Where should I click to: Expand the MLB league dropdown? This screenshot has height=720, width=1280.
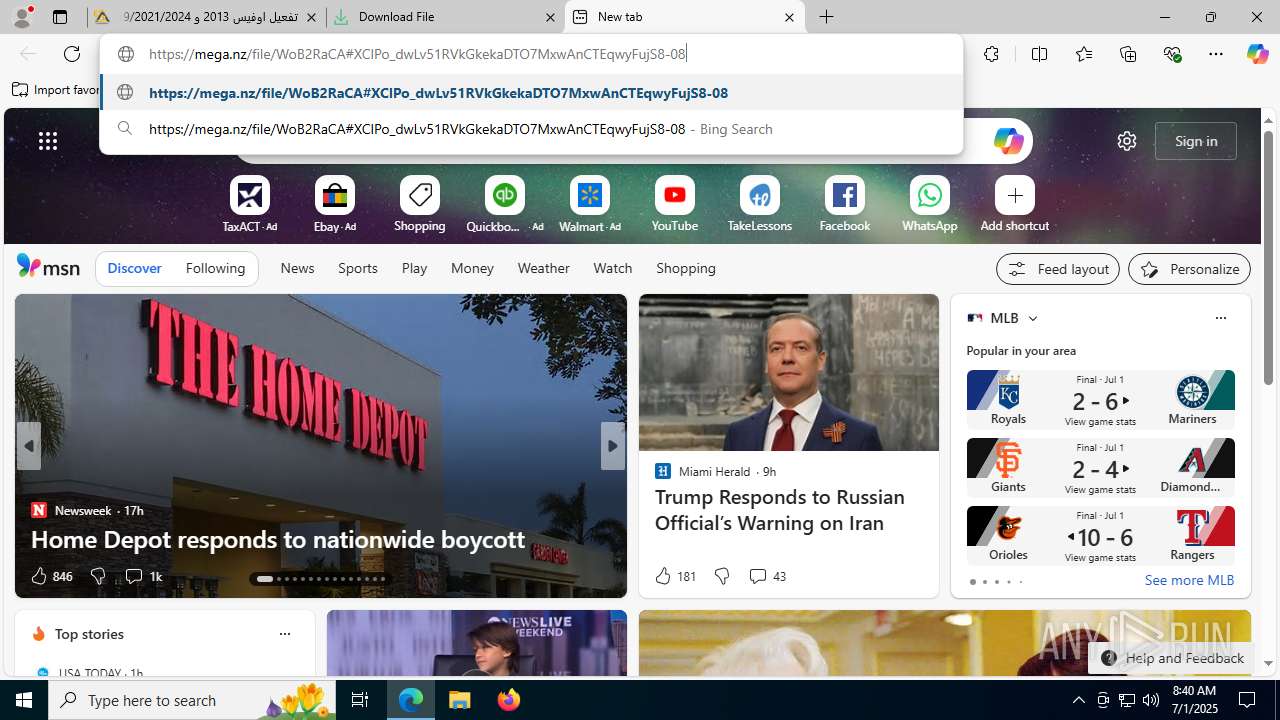[x=1033, y=318]
